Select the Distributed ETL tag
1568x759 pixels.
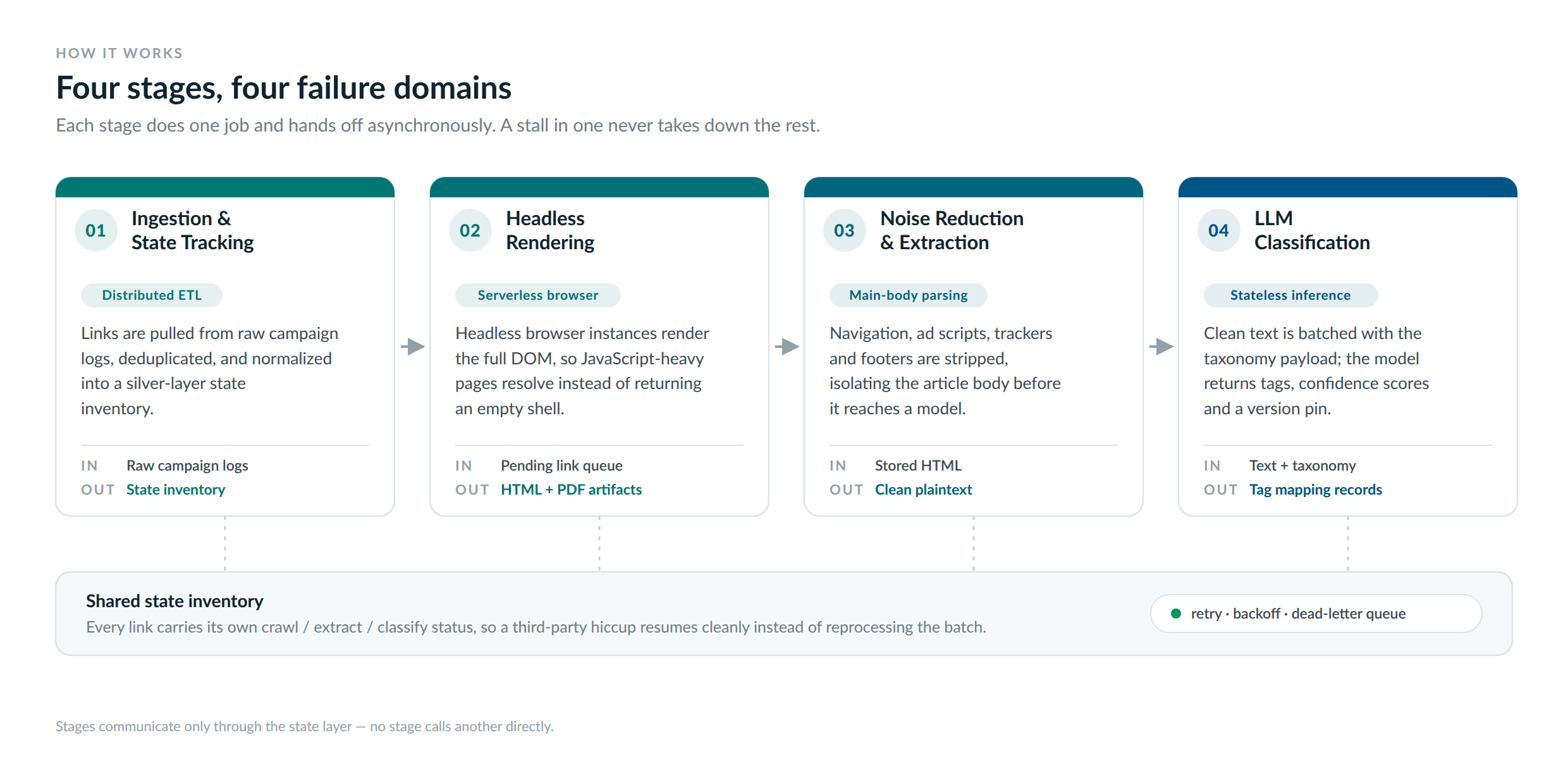pos(152,295)
